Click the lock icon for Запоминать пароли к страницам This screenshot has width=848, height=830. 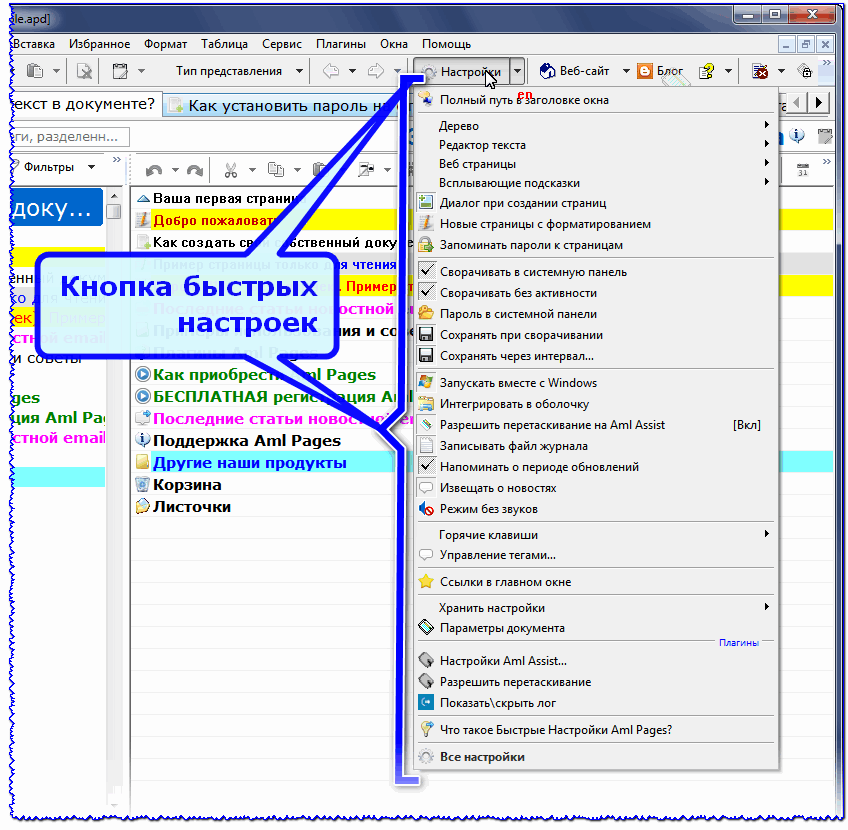pyautogui.click(x=426, y=245)
